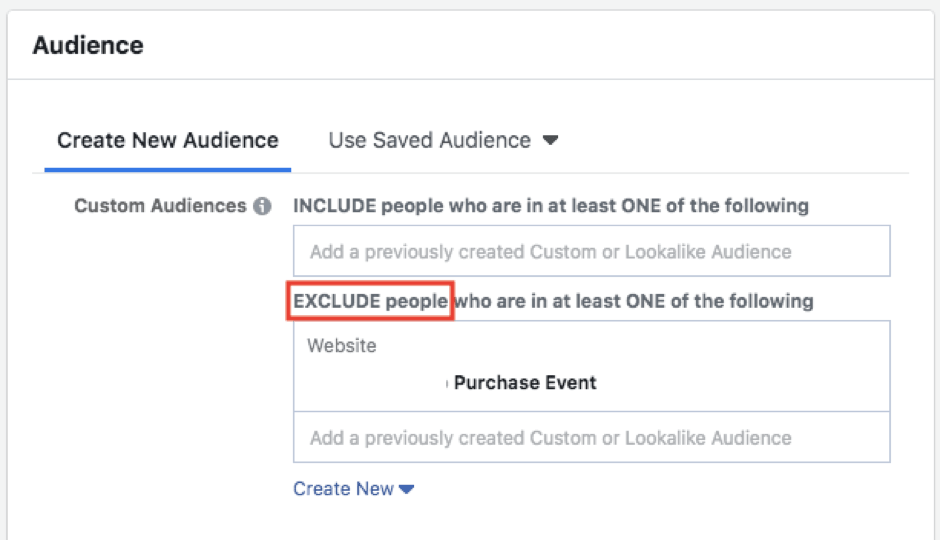Expand the Create New dropdown arrow
Image resolution: width=940 pixels, height=540 pixels.
406,489
